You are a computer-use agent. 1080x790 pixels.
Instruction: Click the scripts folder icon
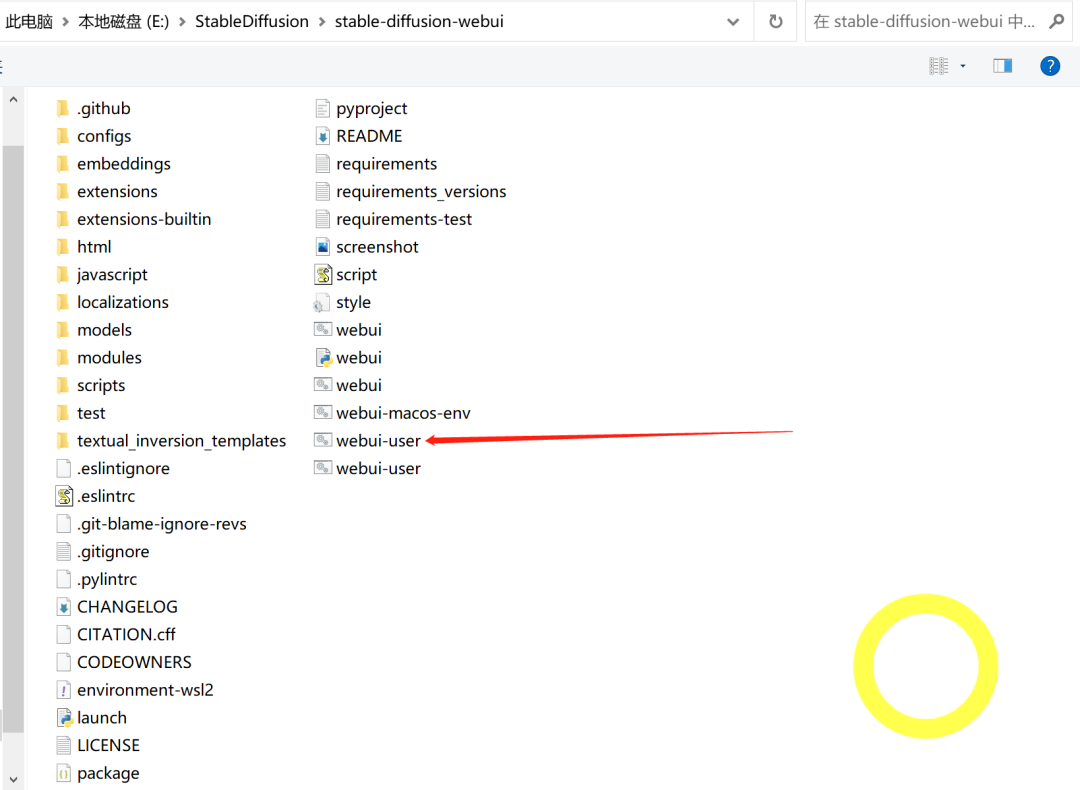click(x=63, y=385)
